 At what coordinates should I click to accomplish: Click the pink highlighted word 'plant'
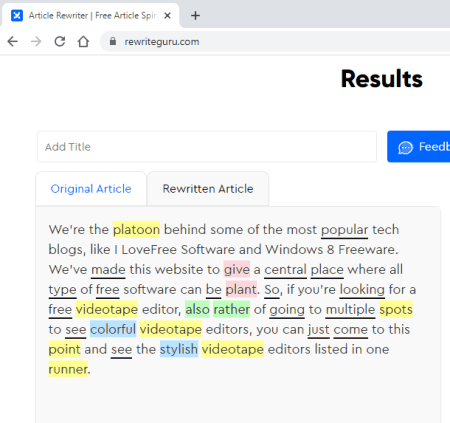coord(241,290)
